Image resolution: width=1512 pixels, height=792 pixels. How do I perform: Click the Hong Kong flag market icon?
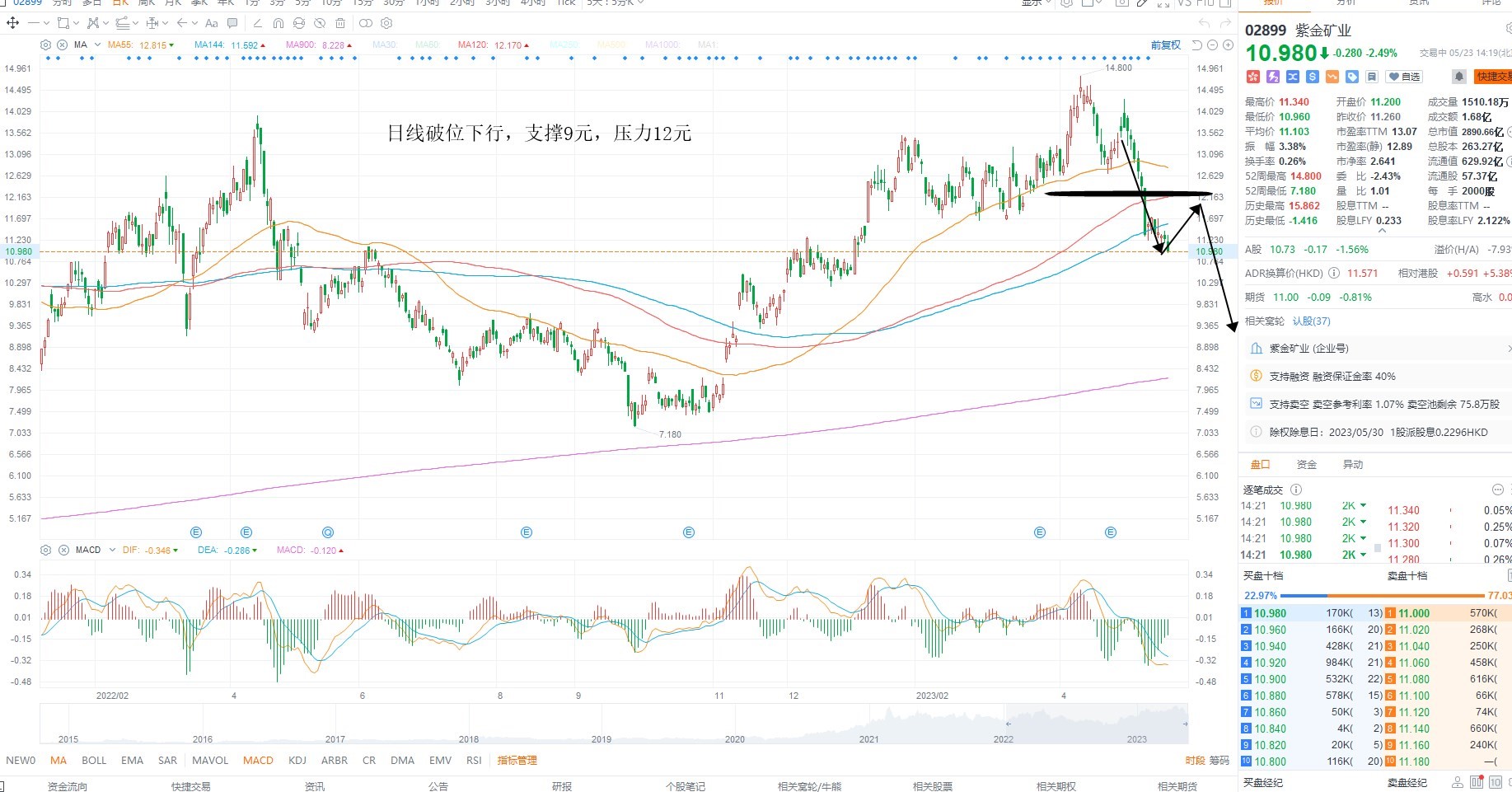(1253, 77)
